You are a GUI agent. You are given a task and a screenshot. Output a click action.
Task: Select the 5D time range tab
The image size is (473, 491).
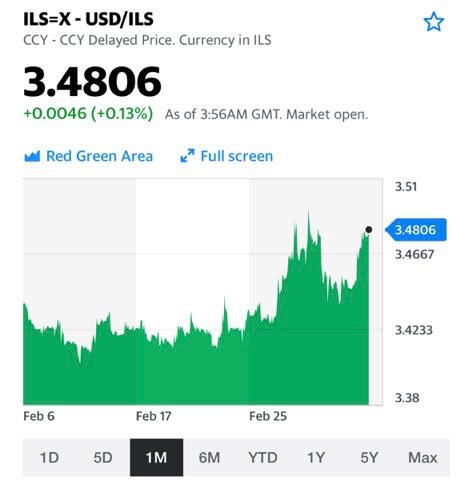[x=103, y=457]
